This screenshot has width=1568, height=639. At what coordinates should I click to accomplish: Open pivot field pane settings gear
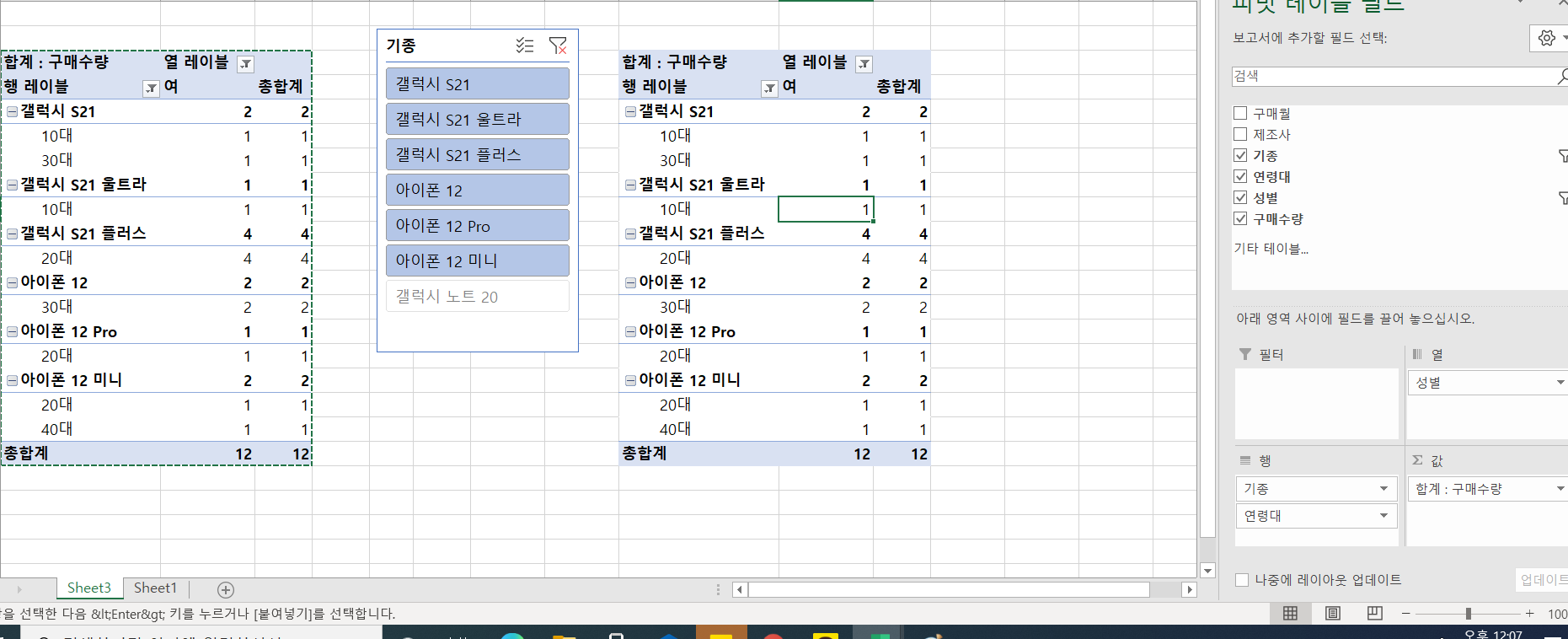pos(1549,38)
